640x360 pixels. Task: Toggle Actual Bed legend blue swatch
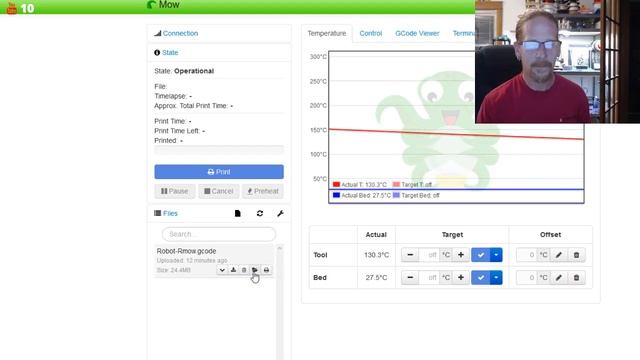336,195
